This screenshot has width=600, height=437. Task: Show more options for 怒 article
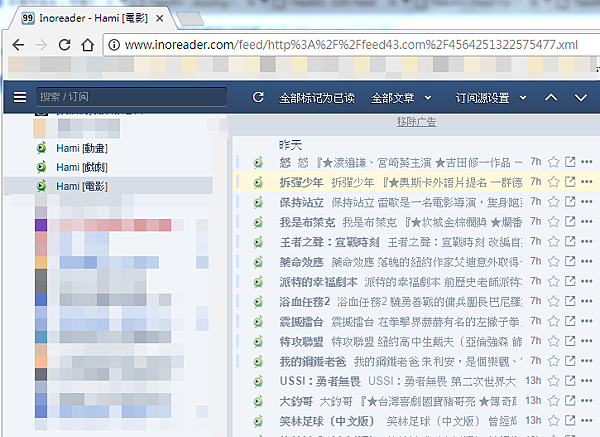click(x=587, y=162)
